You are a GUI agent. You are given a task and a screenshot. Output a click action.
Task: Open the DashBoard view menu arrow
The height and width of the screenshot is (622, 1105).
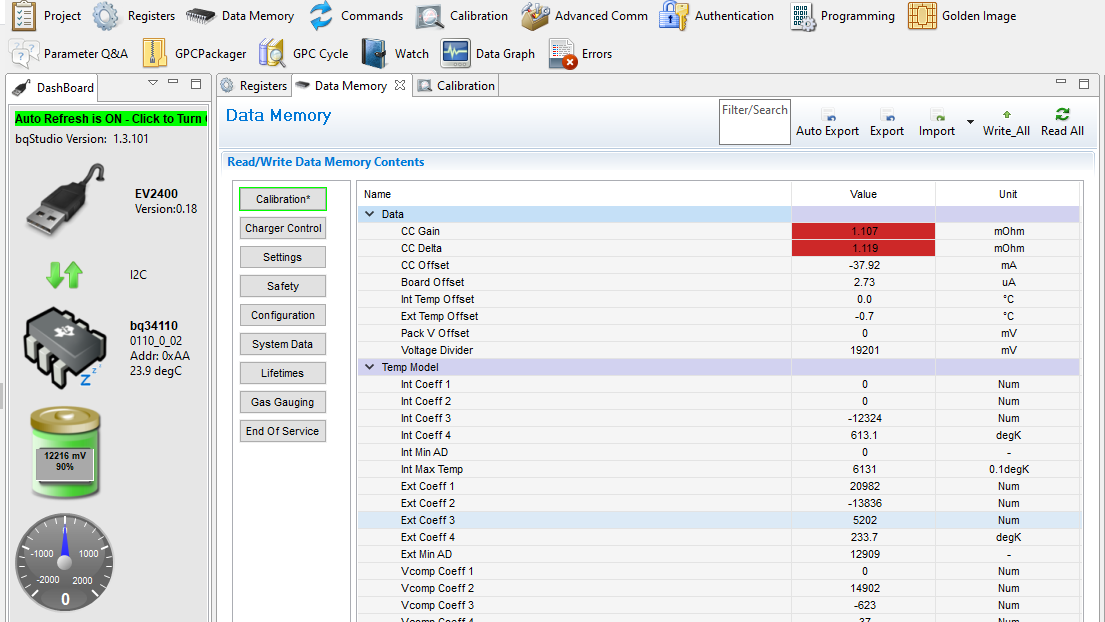152,83
